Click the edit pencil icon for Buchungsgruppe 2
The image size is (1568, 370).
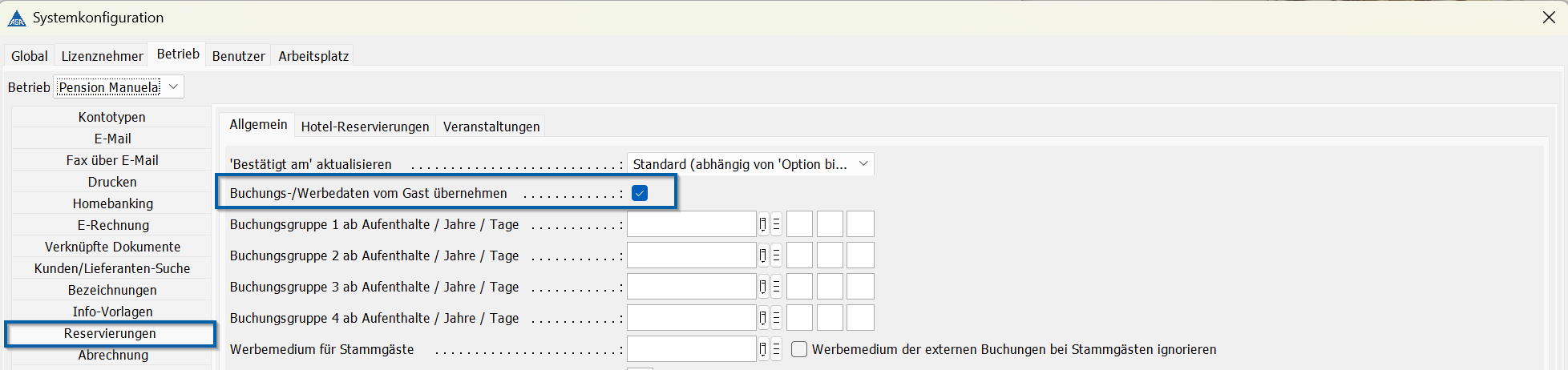pos(762,256)
